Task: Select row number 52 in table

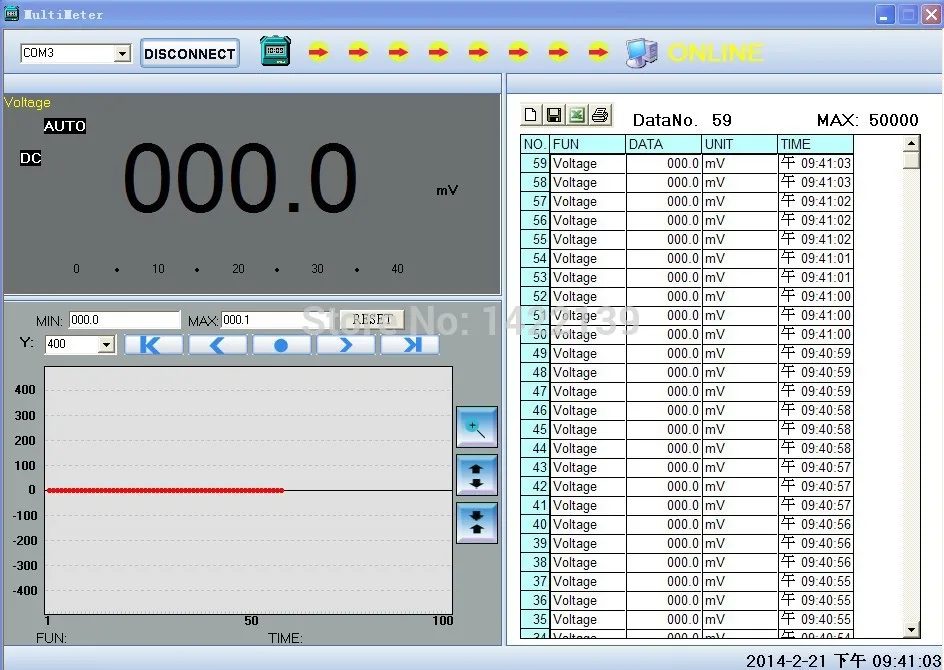Action: [535, 296]
